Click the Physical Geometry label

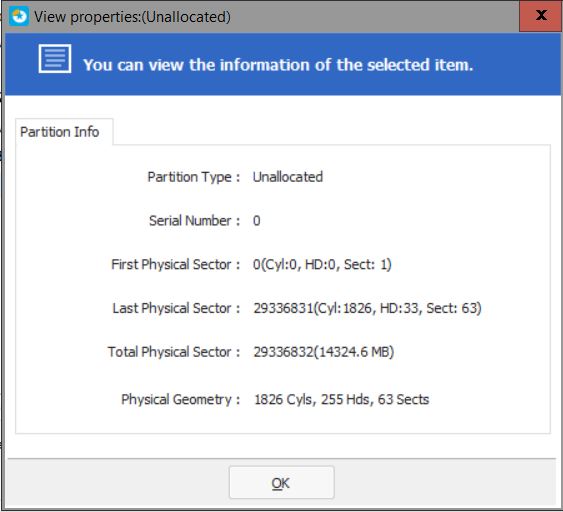181,400
